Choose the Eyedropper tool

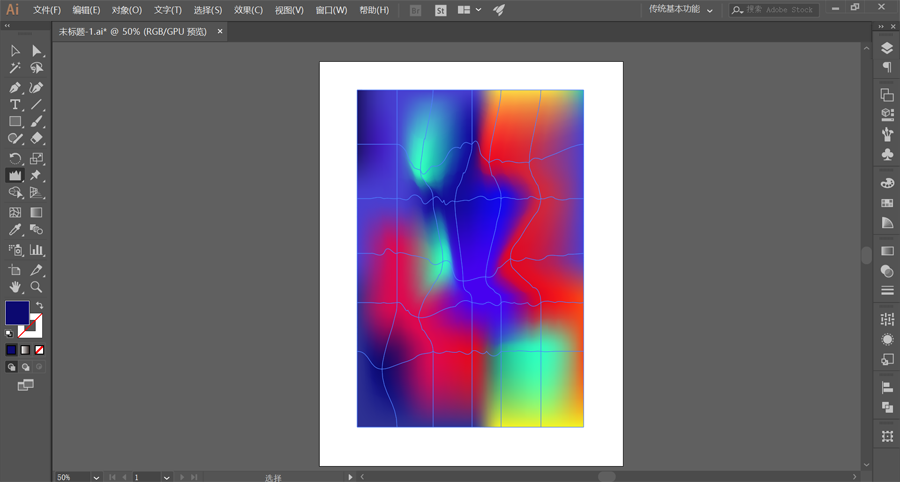coord(15,230)
